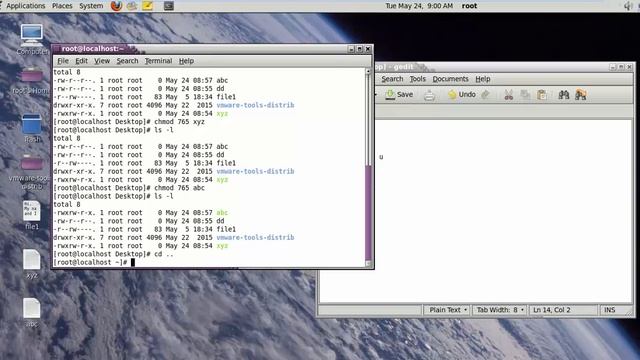
Task: Open the terminal File menu
Action: tap(63, 61)
